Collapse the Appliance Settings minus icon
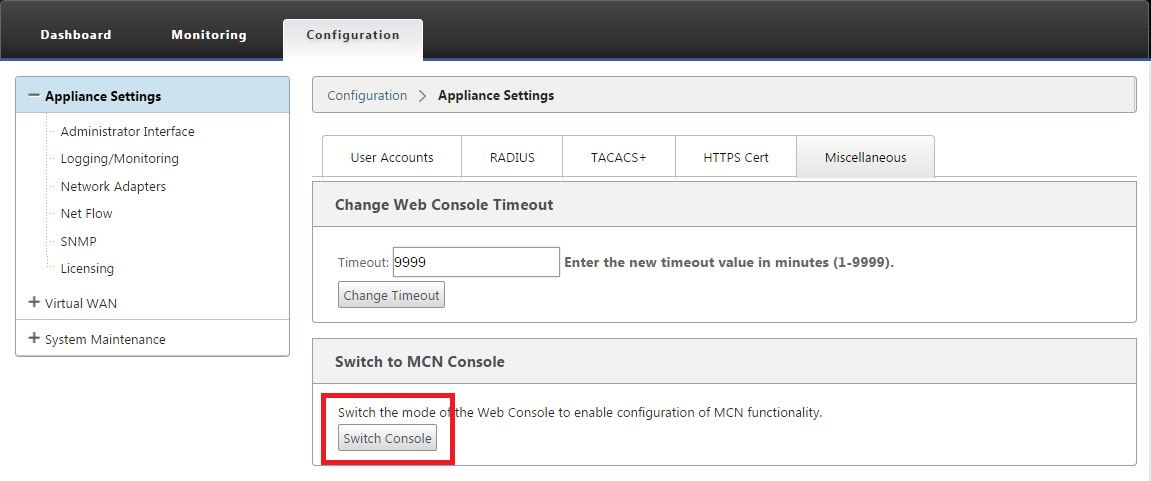1151x481 pixels. 33,95
